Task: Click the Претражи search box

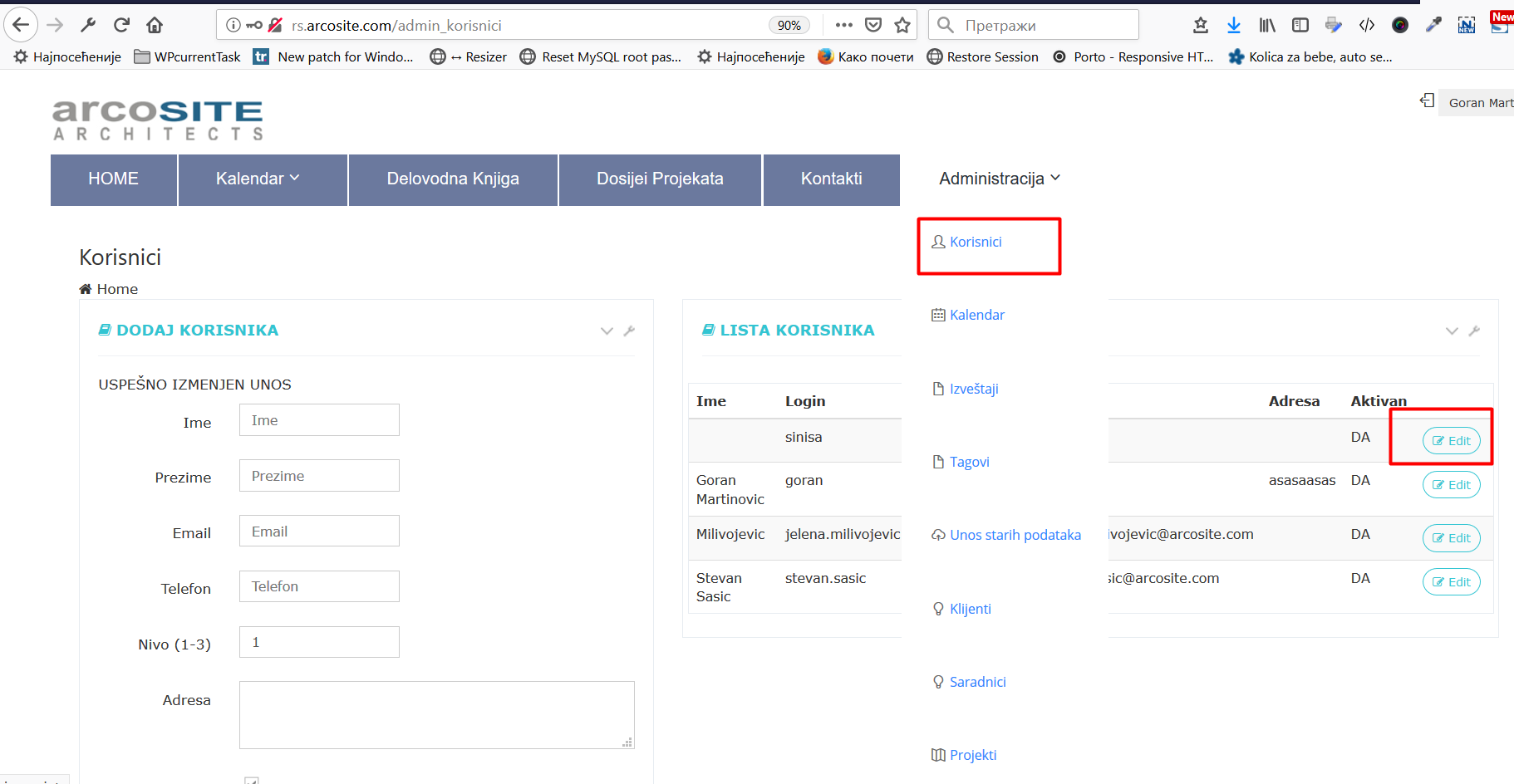Action: click(x=1034, y=25)
